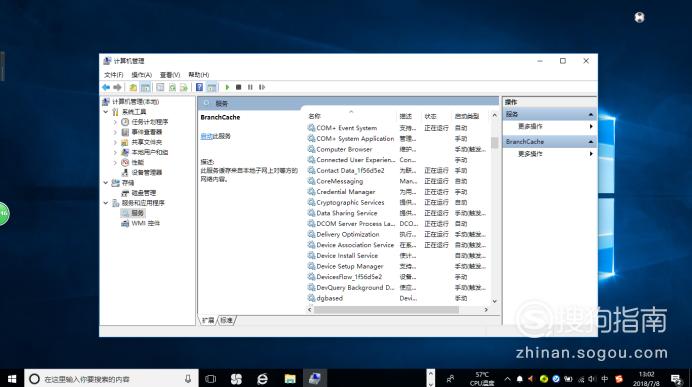Click the Up One Level folder icon
This screenshot has width=692, height=387.
133,87
